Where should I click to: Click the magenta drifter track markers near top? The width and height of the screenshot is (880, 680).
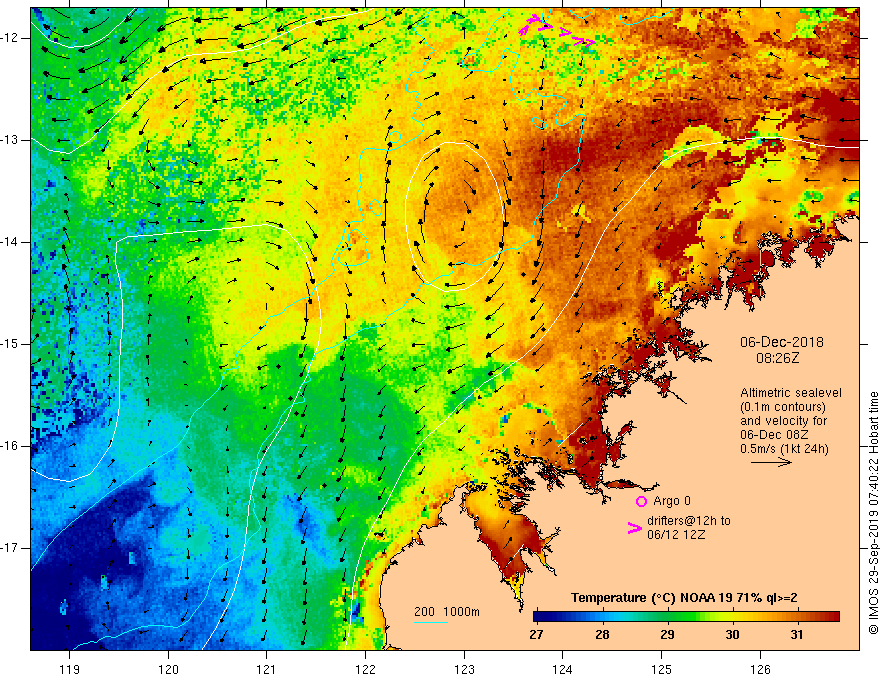[x=556, y=29]
